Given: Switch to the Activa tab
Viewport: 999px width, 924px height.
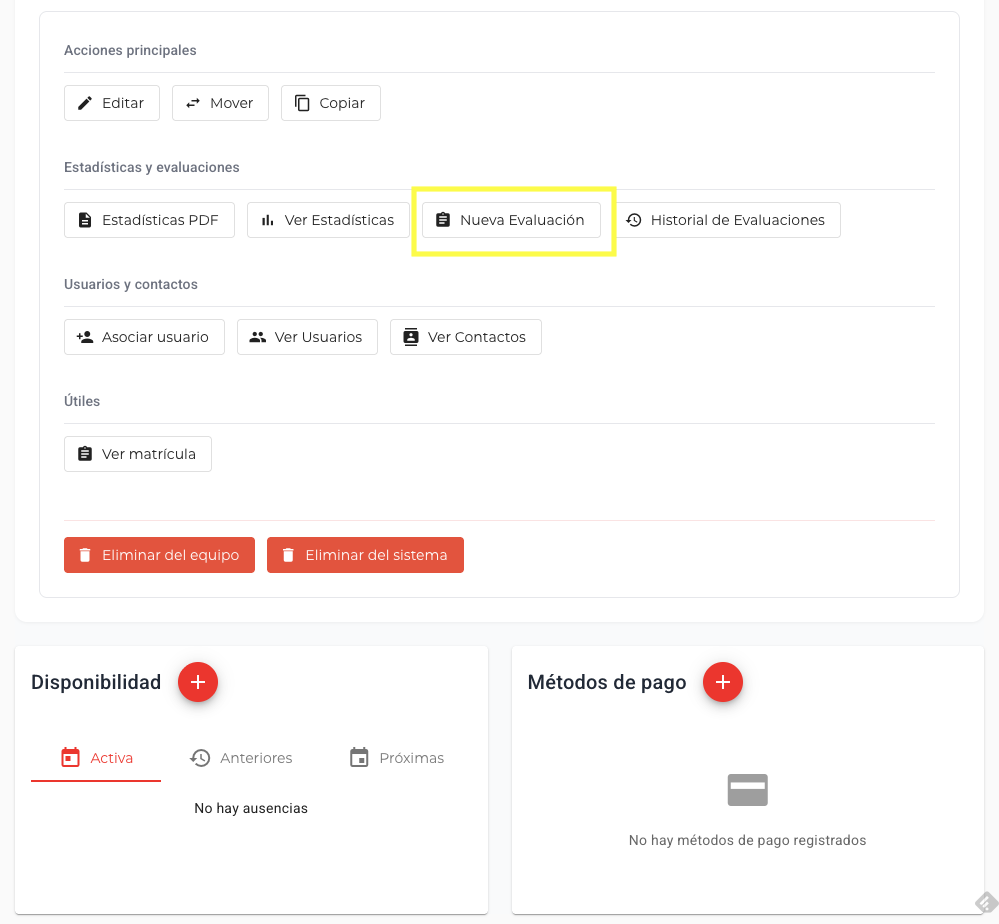Looking at the screenshot, I should tap(95, 757).
